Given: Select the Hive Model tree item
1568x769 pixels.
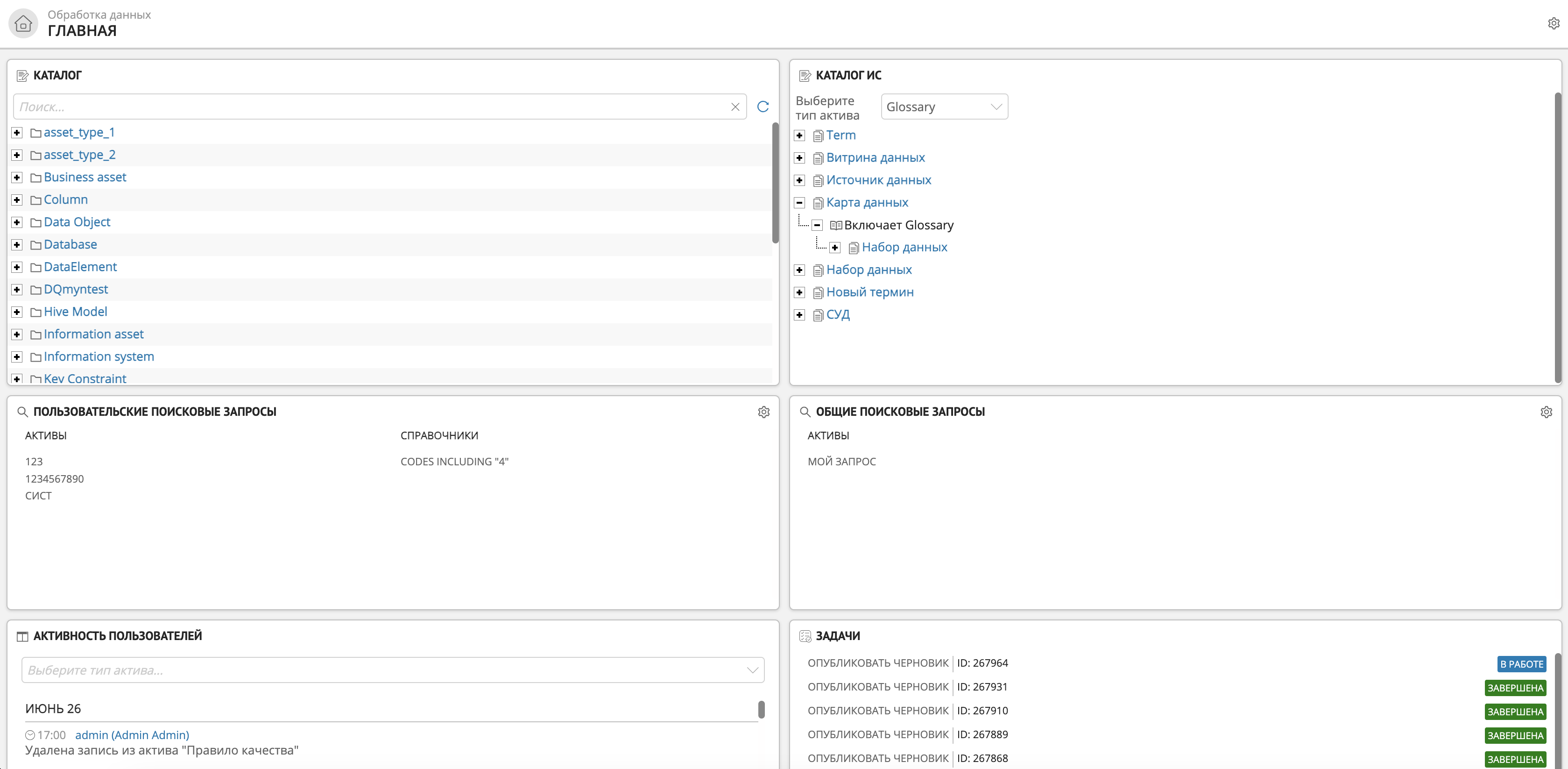Looking at the screenshot, I should [x=75, y=312].
